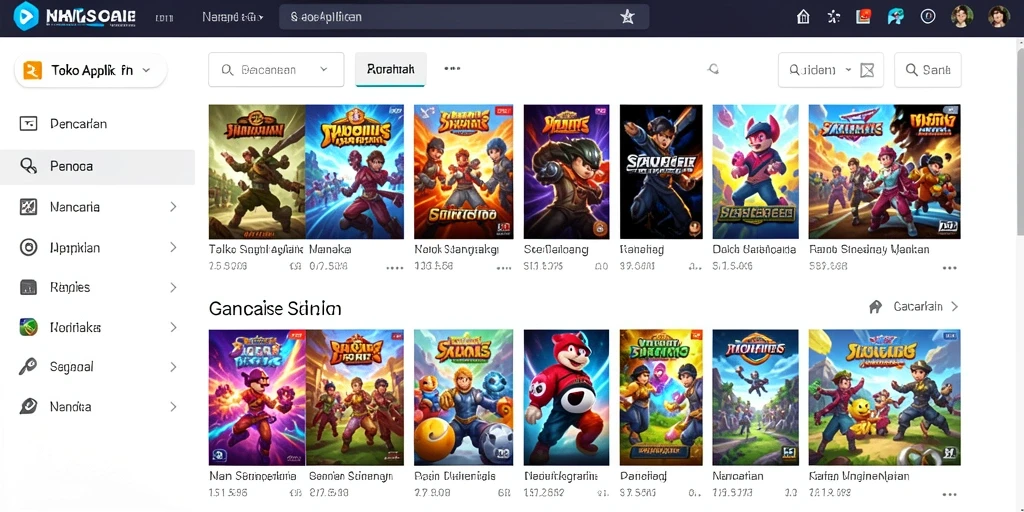Click the Nandita sidebar icon

28,406
